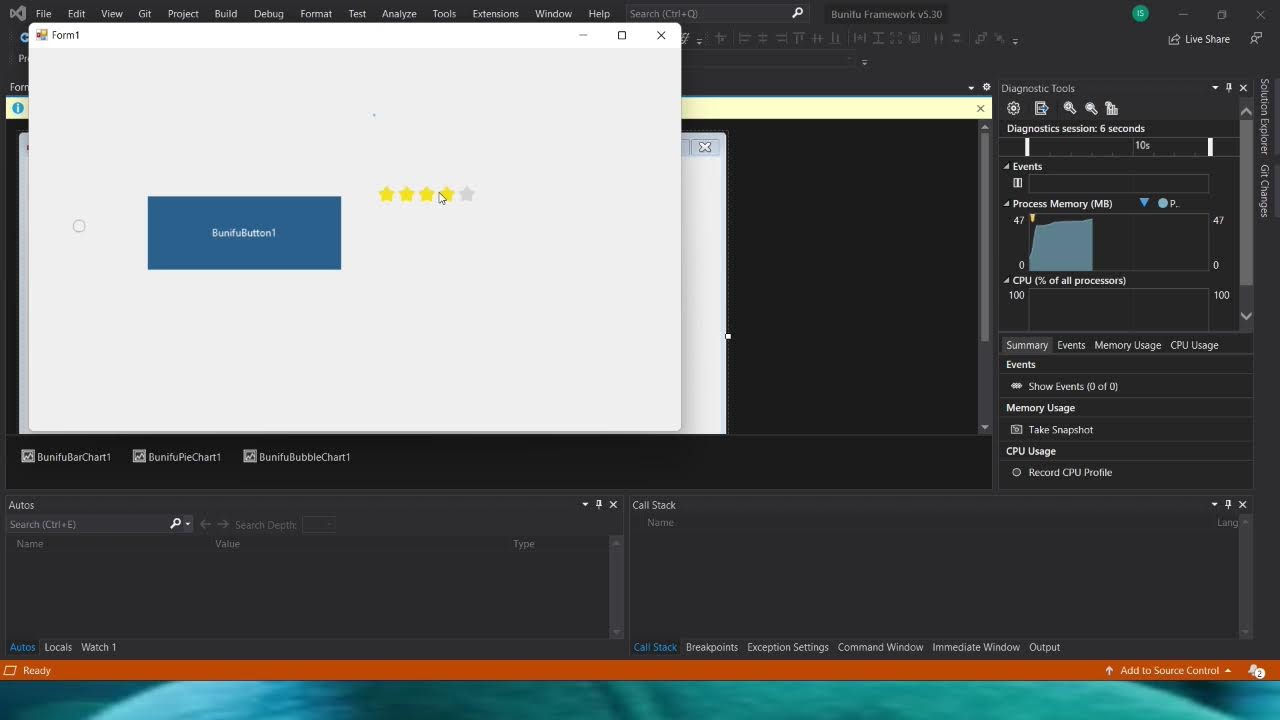Click the search magnifier in the title bar

pos(797,13)
